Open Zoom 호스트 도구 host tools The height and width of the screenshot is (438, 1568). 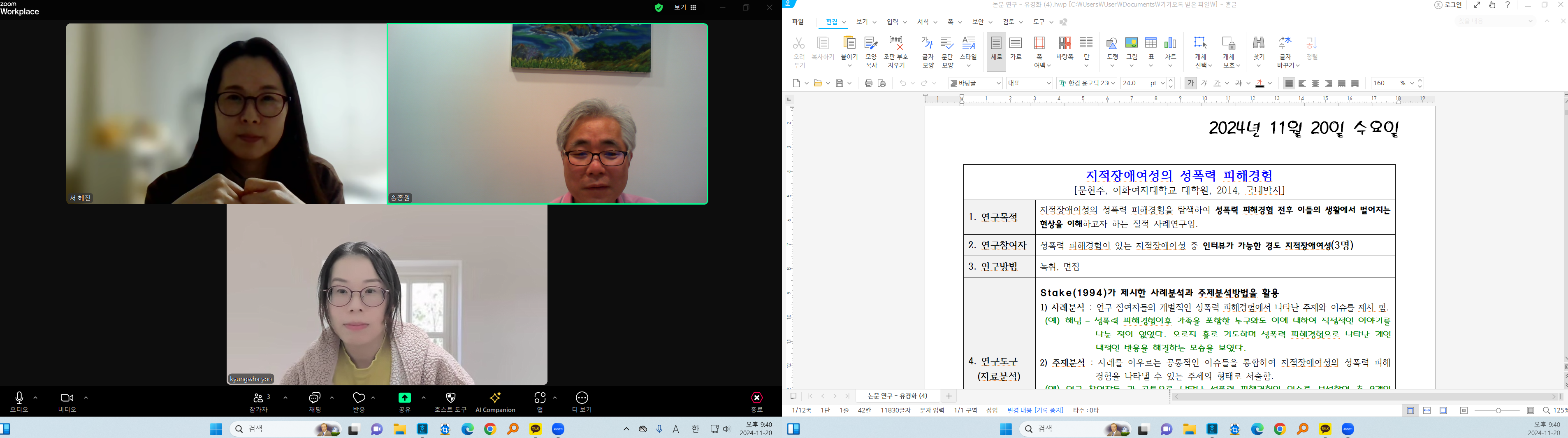pyautogui.click(x=450, y=402)
